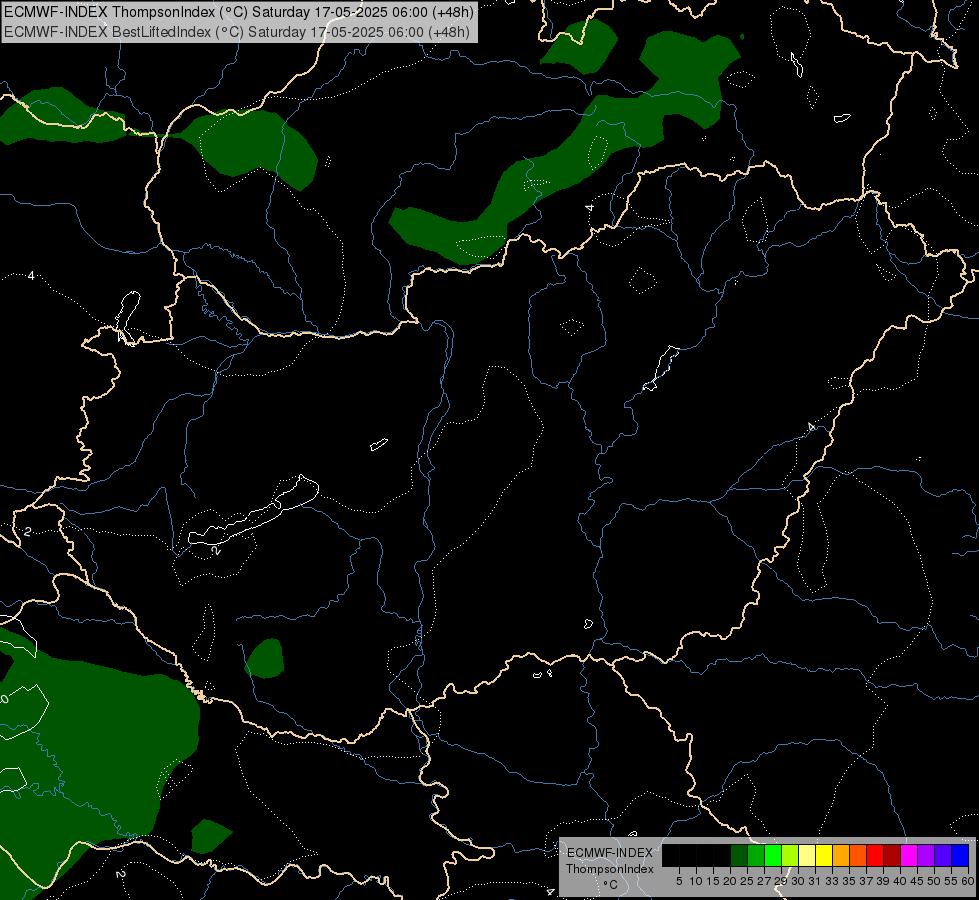Click the dark green 20–25 legend swatch
The height and width of the screenshot is (900, 979).
coord(739,855)
